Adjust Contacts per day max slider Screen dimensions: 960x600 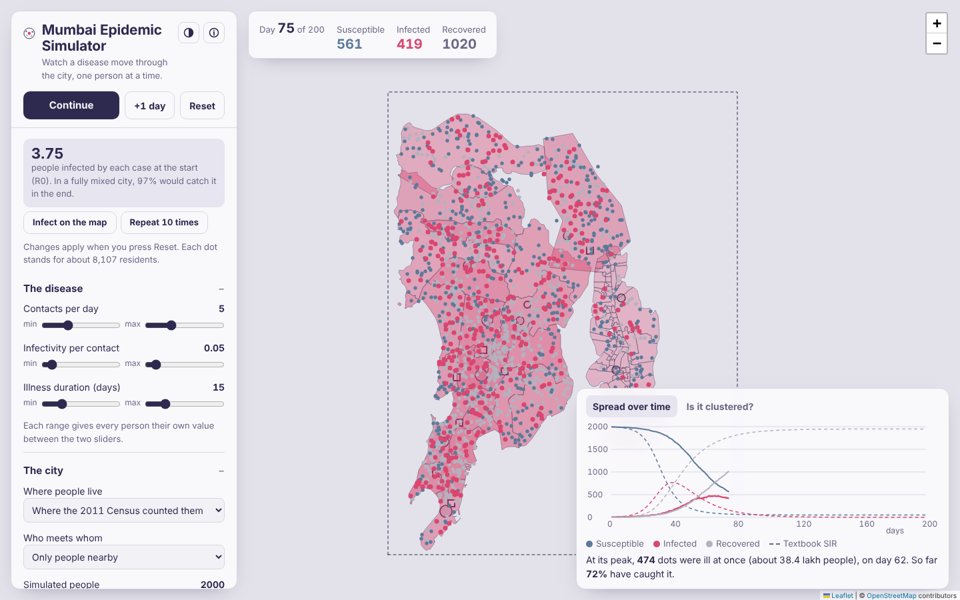(184, 325)
